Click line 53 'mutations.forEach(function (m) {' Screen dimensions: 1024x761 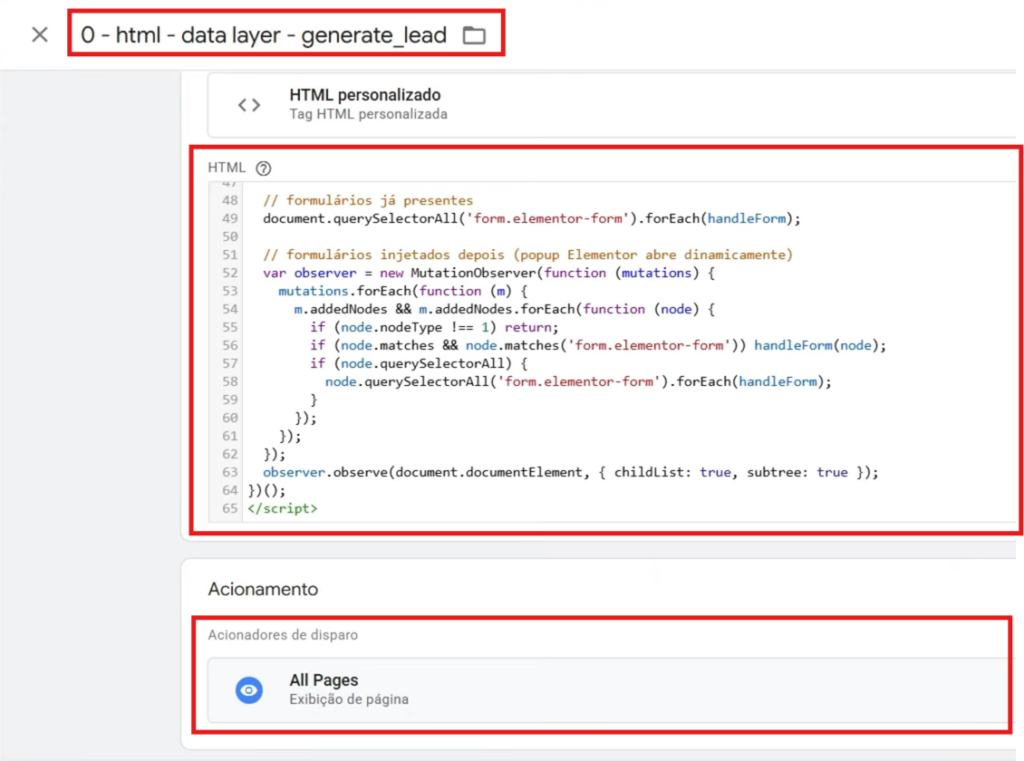coord(403,291)
